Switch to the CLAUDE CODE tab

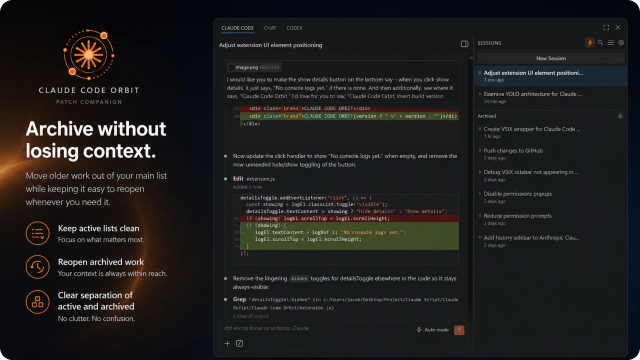click(x=238, y=28)
